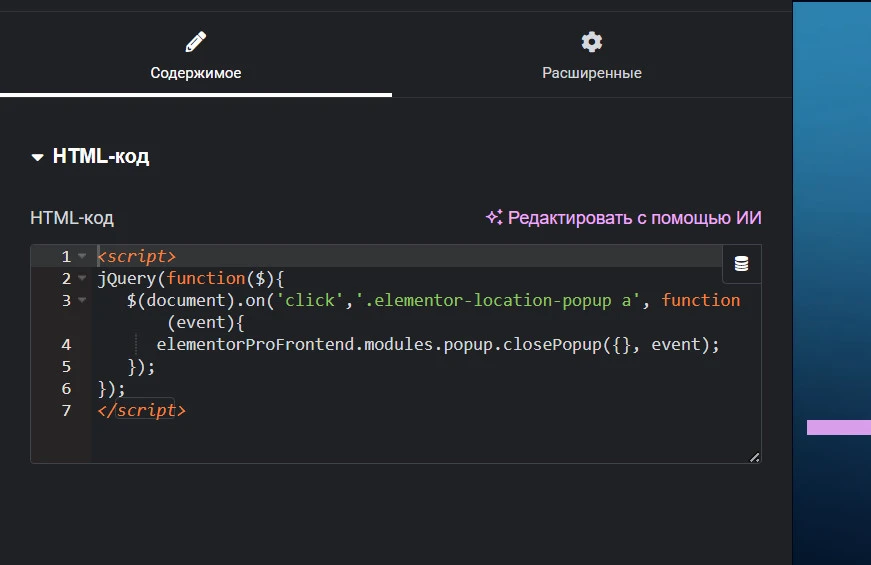
Task: Click the purple bar in preview
Action: [839, 427]
